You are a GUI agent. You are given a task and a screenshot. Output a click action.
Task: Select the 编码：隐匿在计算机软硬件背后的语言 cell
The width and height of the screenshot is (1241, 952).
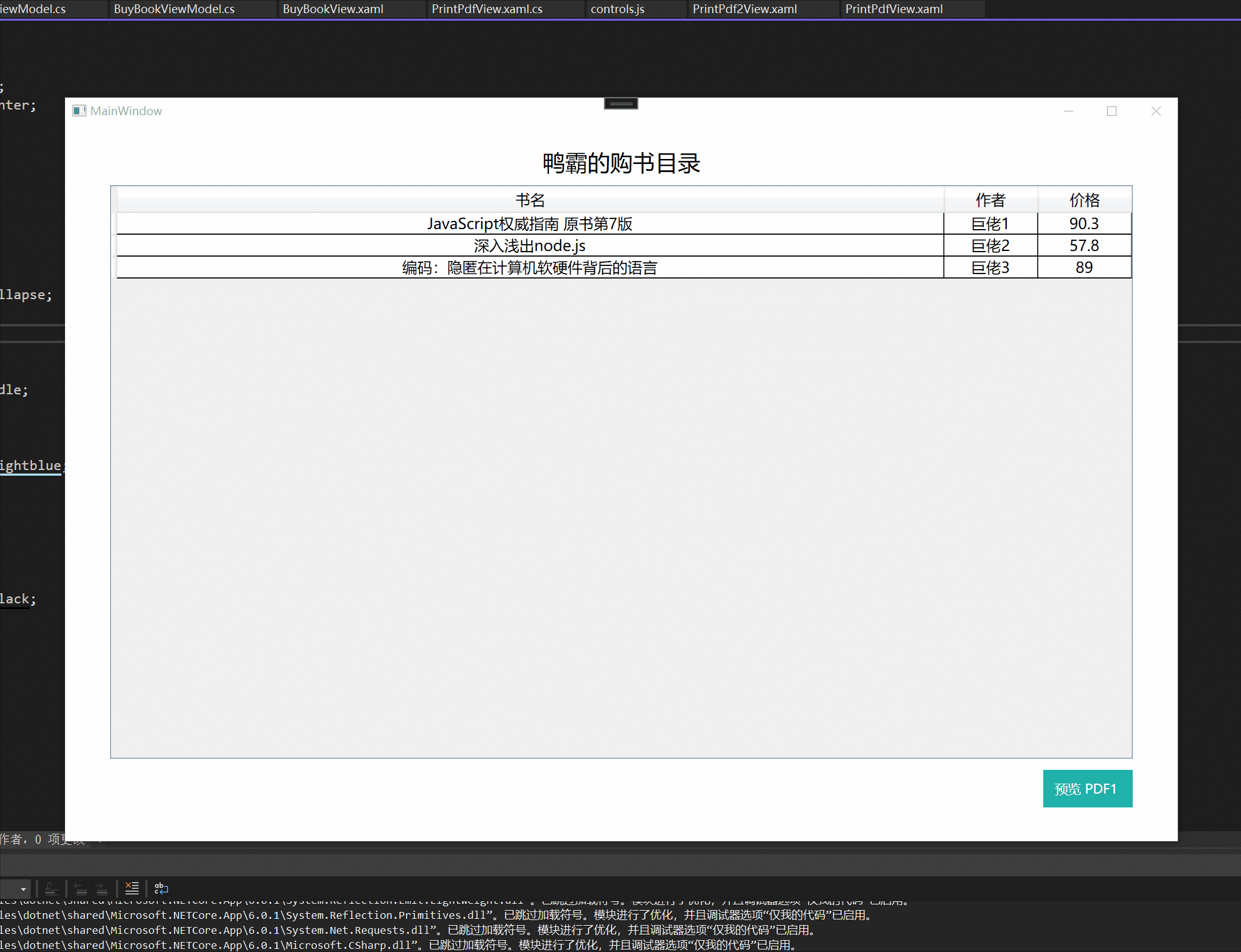[530, 267]
